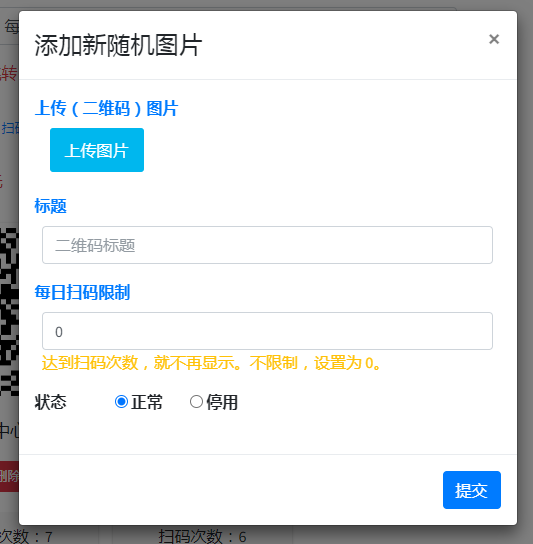Image resolution: width=533 pixels, height=544 pixels.
Task: Submit the form with 提交 button
Action: point(472,490)
